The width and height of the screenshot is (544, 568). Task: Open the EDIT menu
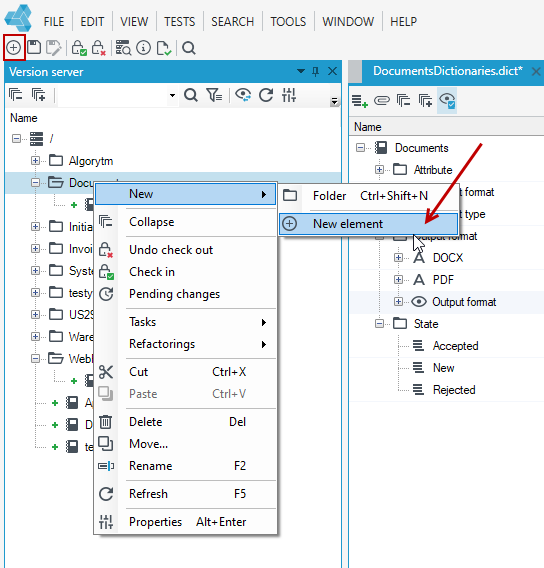[92, 22]
